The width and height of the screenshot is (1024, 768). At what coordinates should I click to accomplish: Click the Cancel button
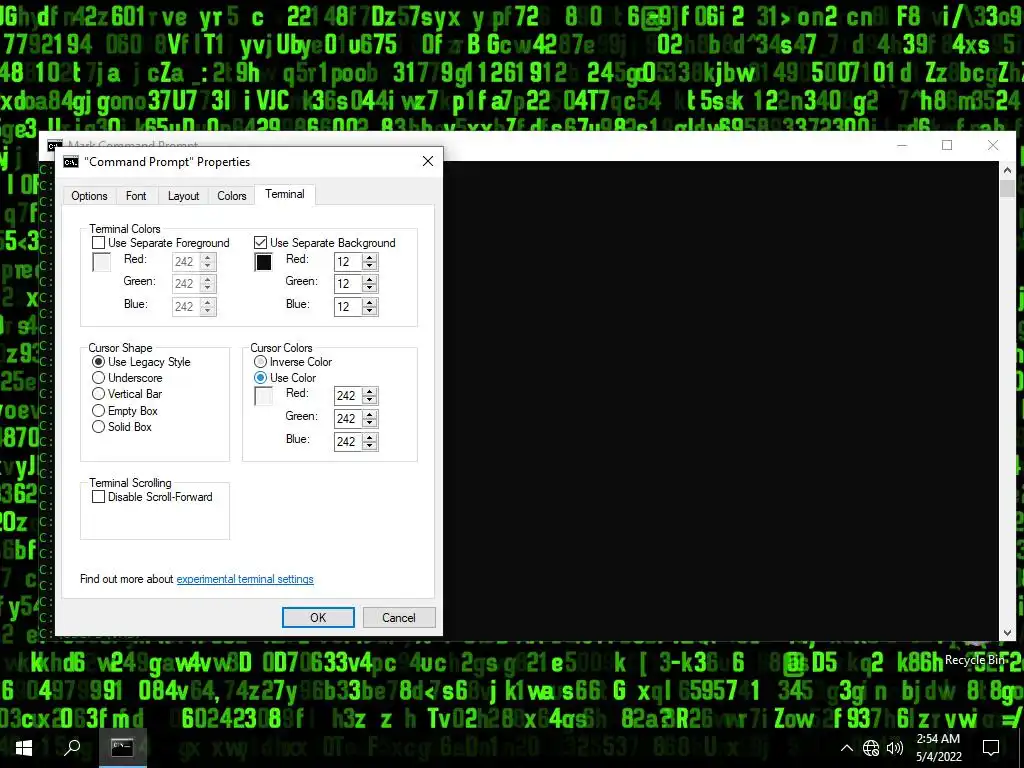pos(399,618)
